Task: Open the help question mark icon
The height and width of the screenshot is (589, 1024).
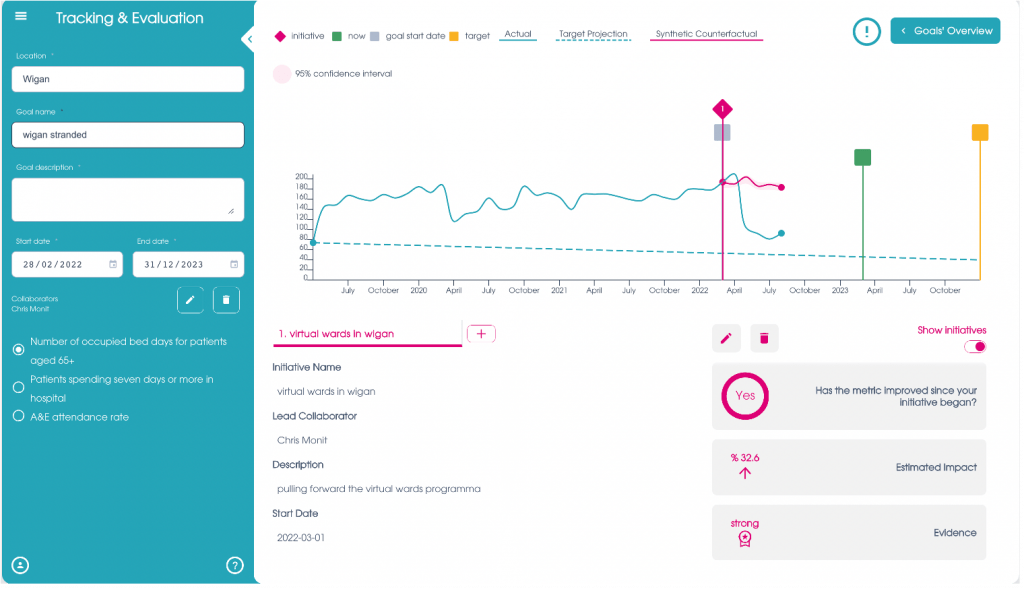Action: click(235, 565)
